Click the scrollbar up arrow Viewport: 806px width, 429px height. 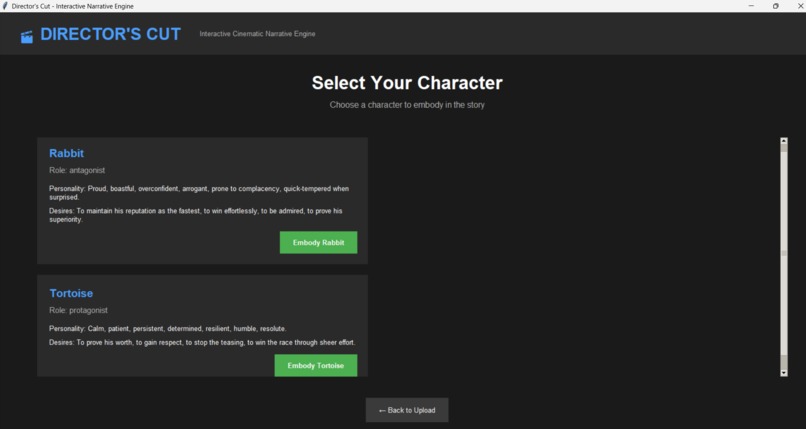(x=784, y=141)
